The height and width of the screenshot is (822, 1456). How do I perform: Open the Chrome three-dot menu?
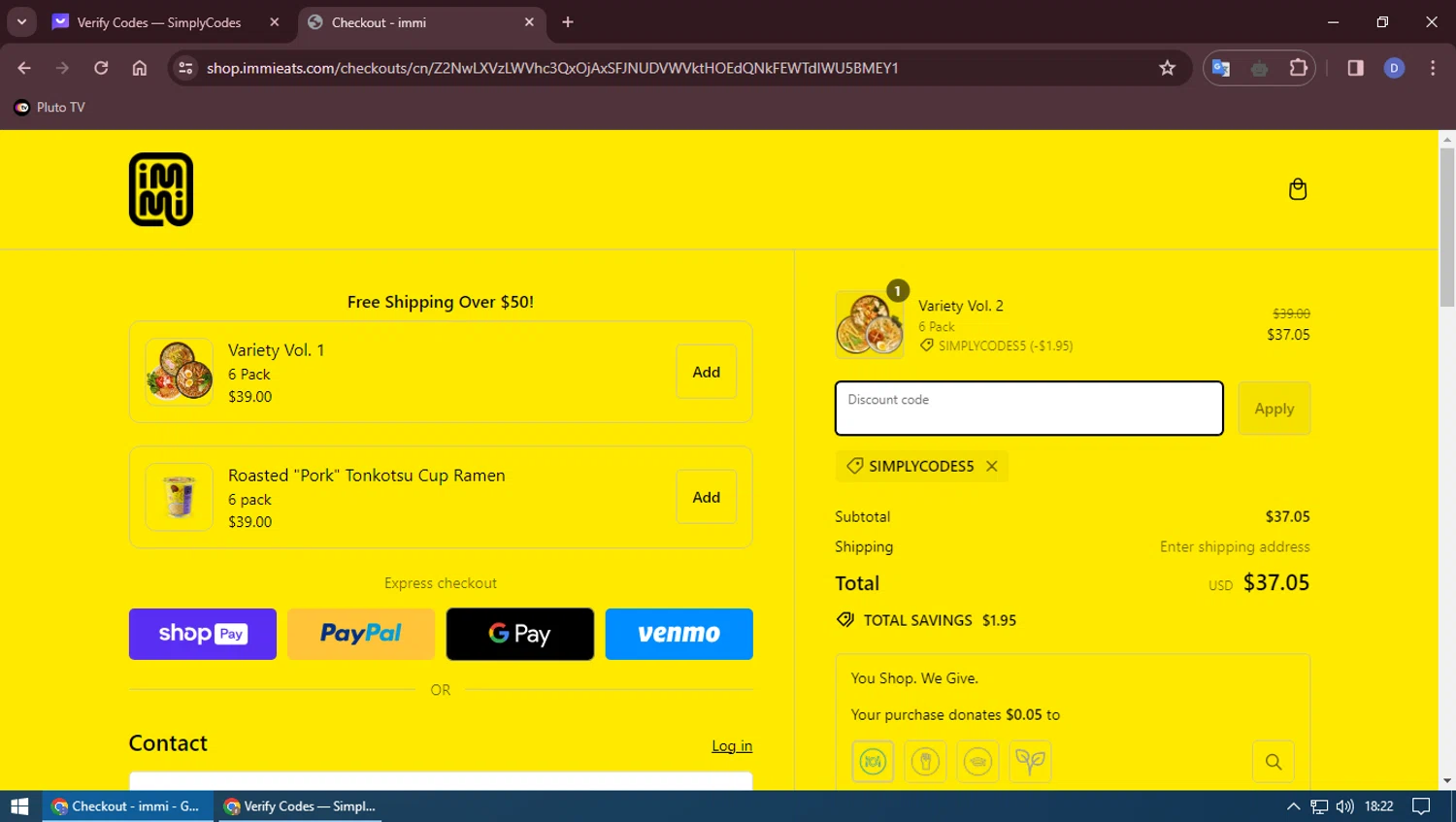tap(1433, 68)
